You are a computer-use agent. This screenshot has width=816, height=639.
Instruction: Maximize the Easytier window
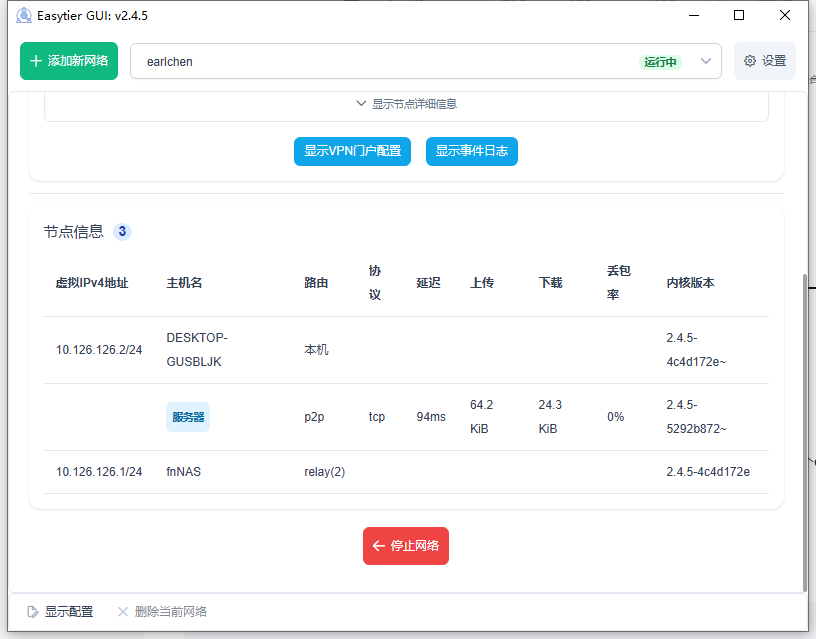[739, 15]
